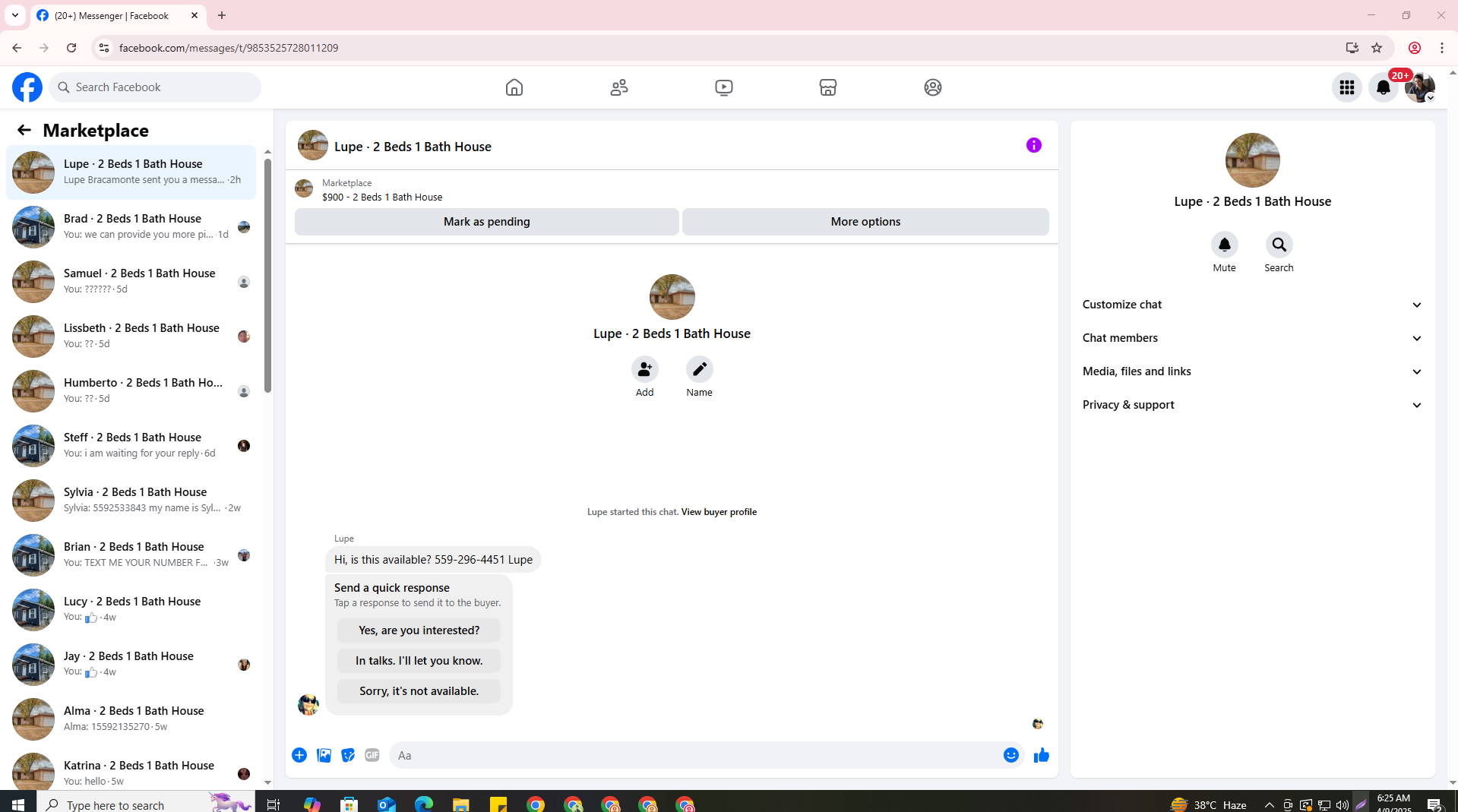Open File Explorer from the taskbar
Screen dimensions: 1458x812
click(461, 804)
